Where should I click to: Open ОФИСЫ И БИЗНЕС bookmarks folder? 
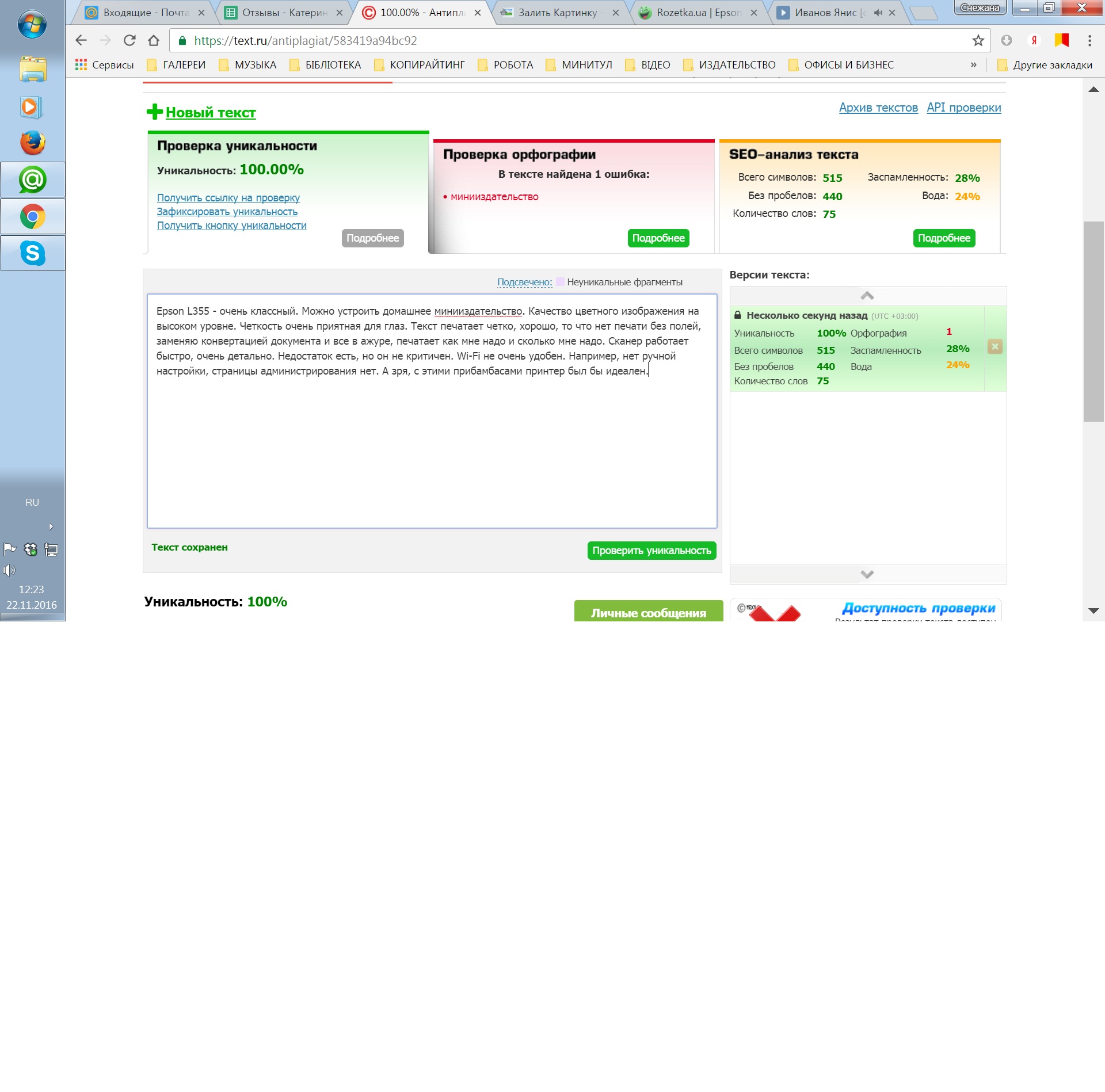pyautogui.click(x=841, y=65)
